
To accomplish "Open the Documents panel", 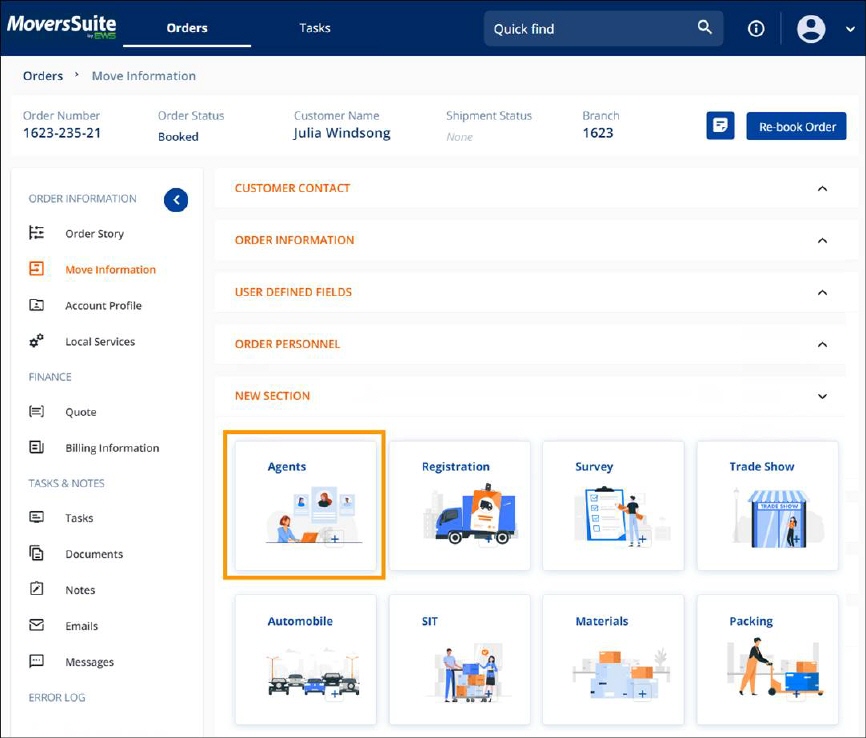I will coord(96,553).
